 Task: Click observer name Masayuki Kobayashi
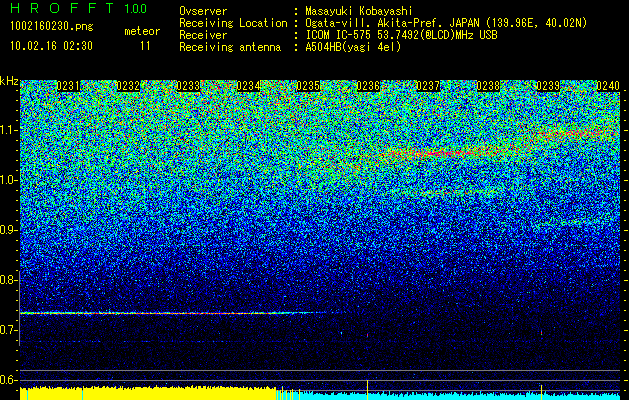[359, 11]
